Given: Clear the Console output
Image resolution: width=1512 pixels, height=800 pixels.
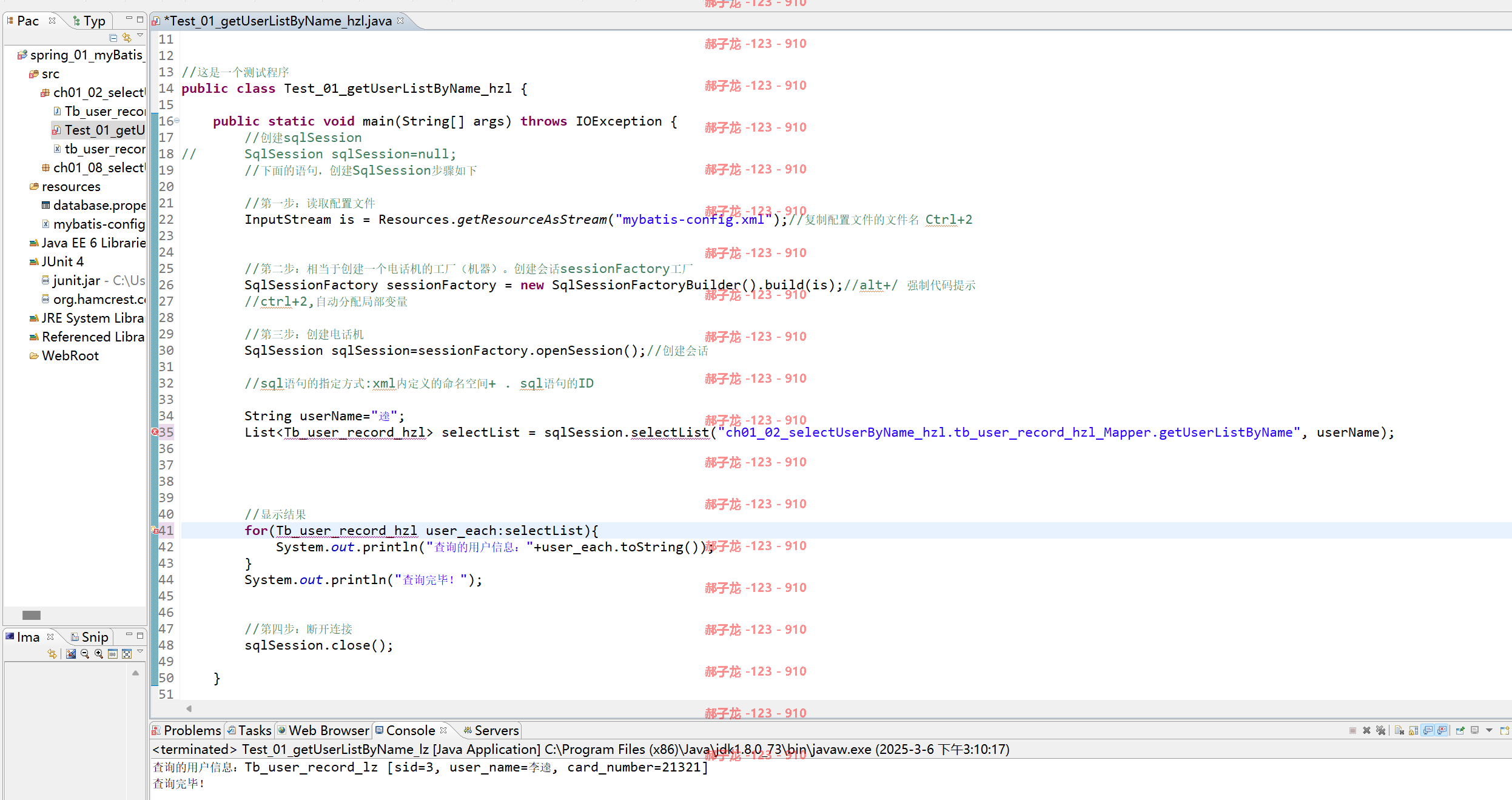Looking at the screenshot, I should (1400, 730).
